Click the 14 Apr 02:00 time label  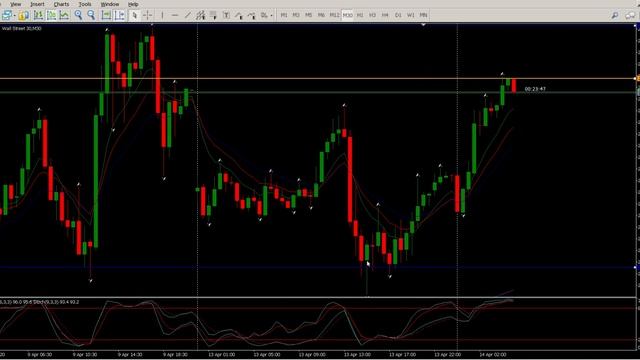tap(493, 355)
